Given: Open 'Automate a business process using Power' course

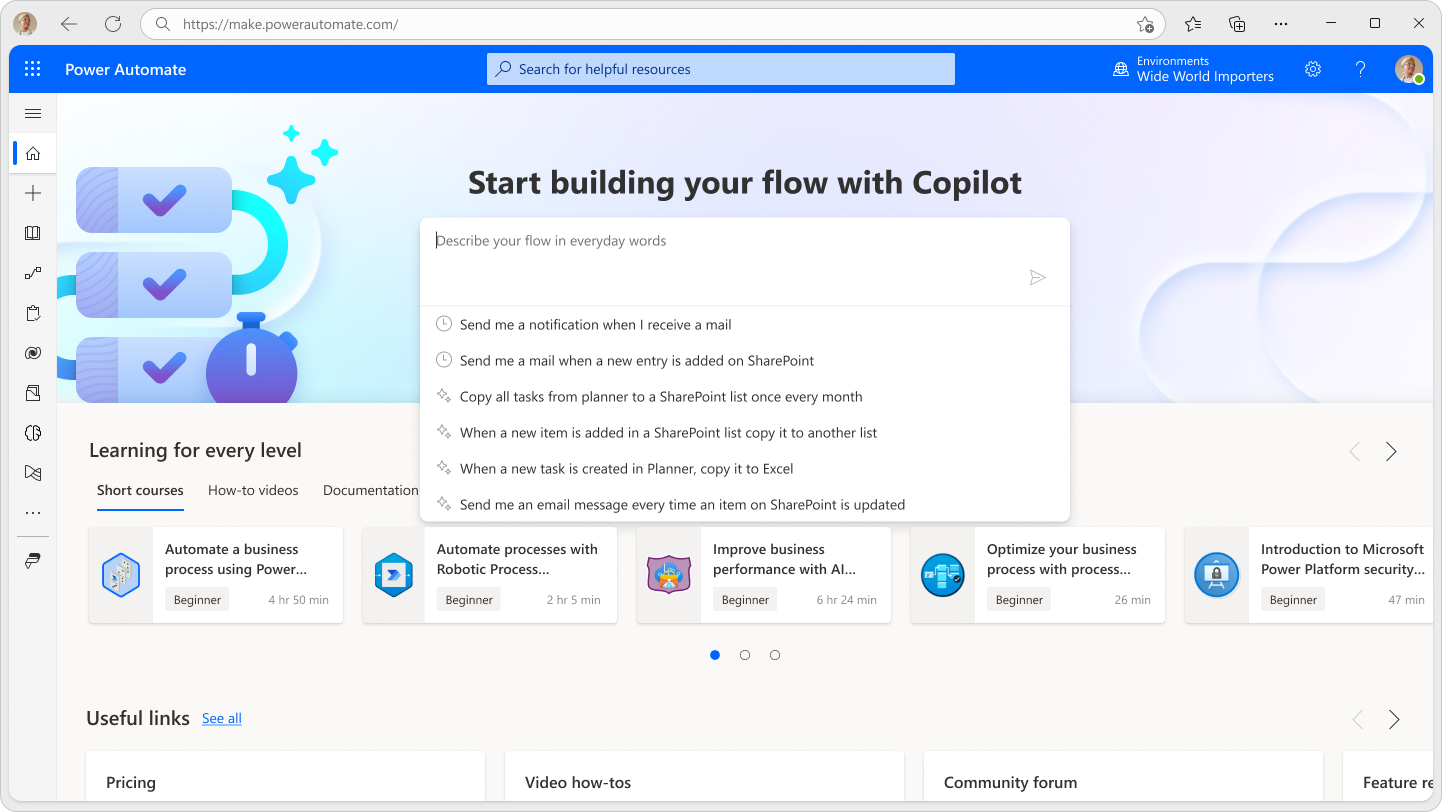Looking at the screenshot, I should [216, 575].
